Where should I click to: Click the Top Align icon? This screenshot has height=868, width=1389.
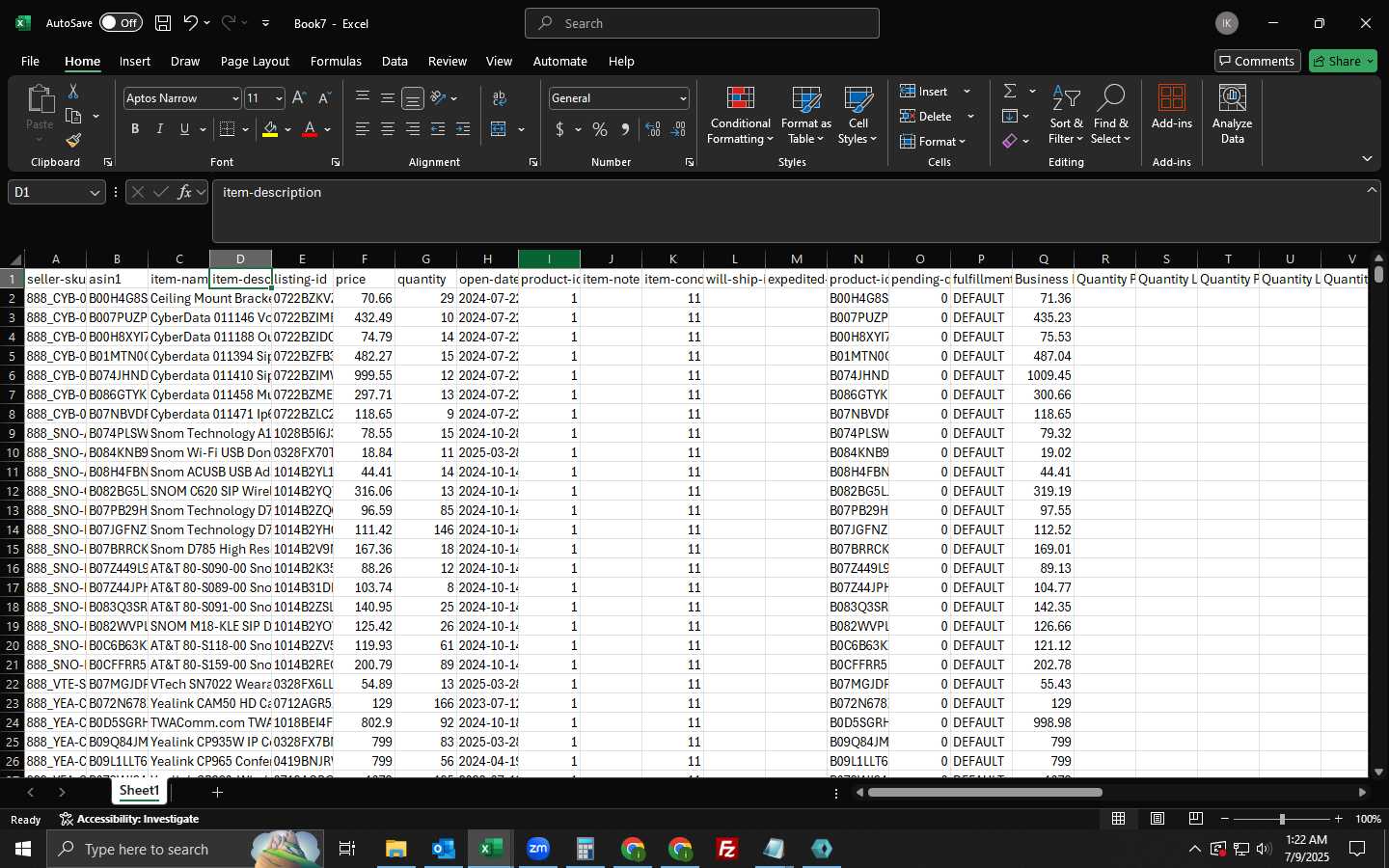point(363,98)
